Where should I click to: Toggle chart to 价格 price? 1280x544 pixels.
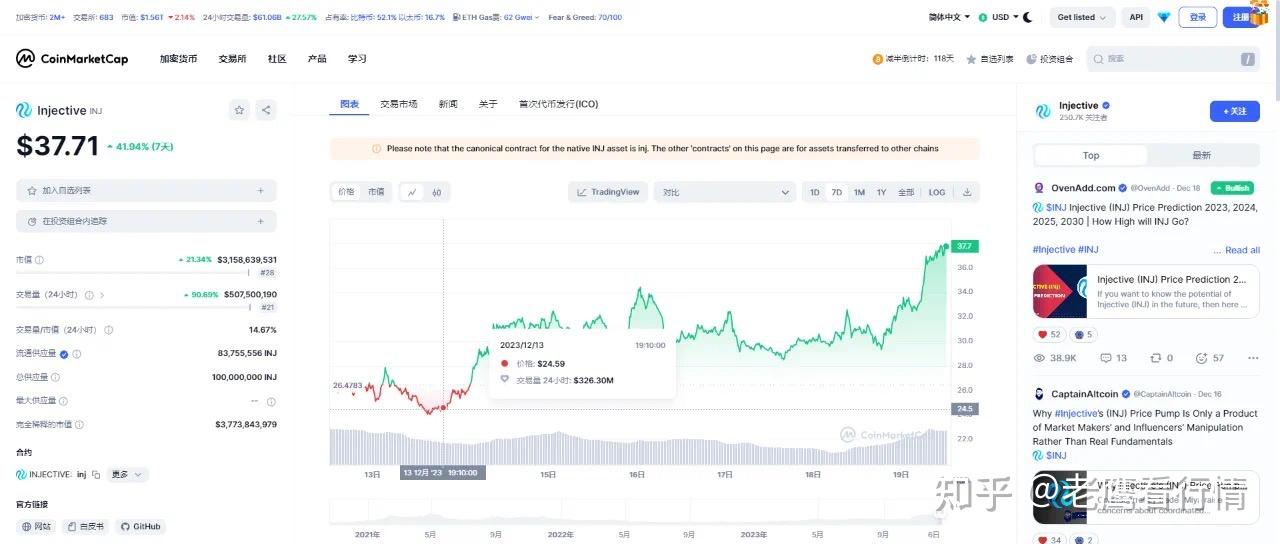(346, 192)
